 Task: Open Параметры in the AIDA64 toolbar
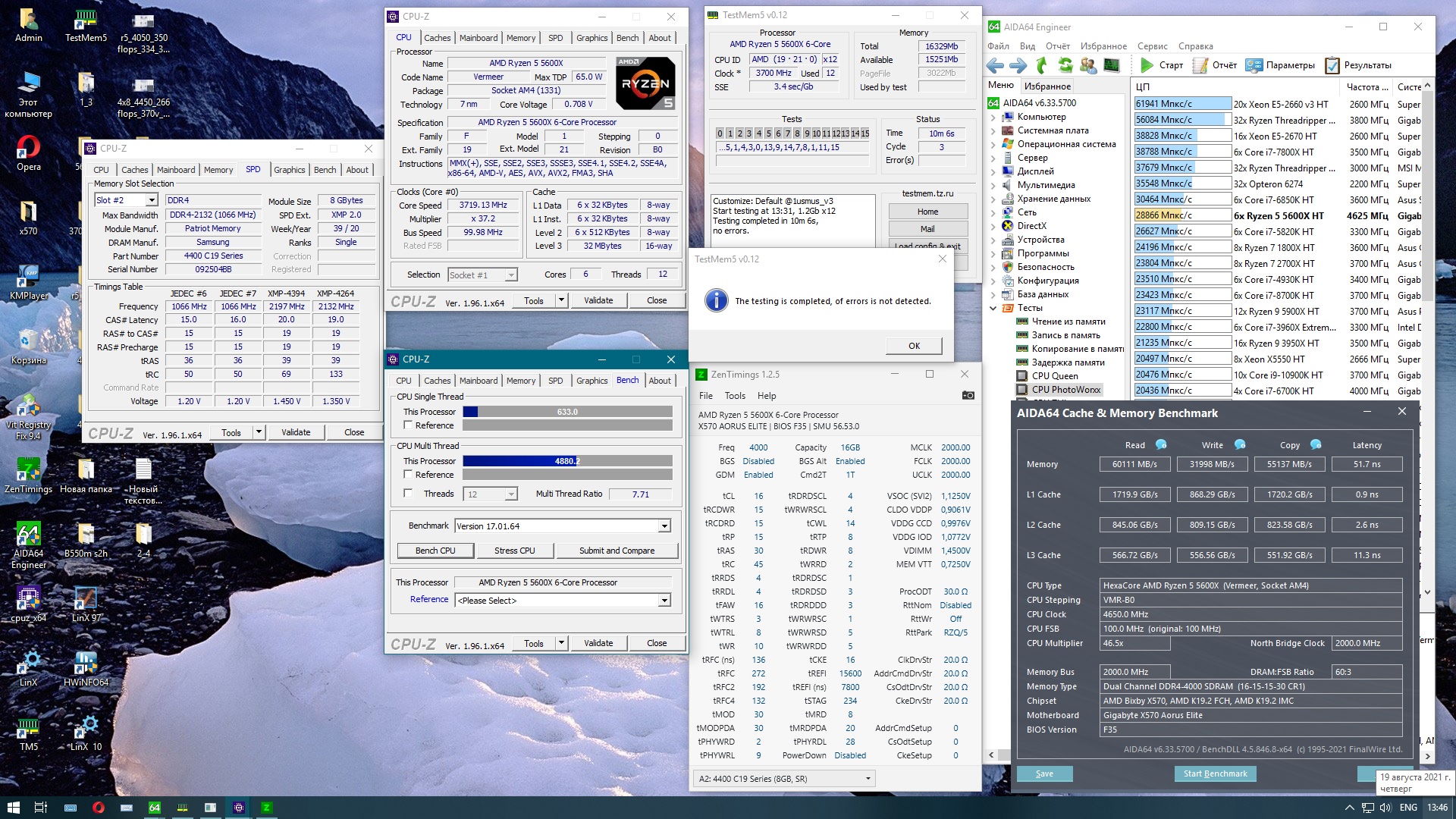1280,65
